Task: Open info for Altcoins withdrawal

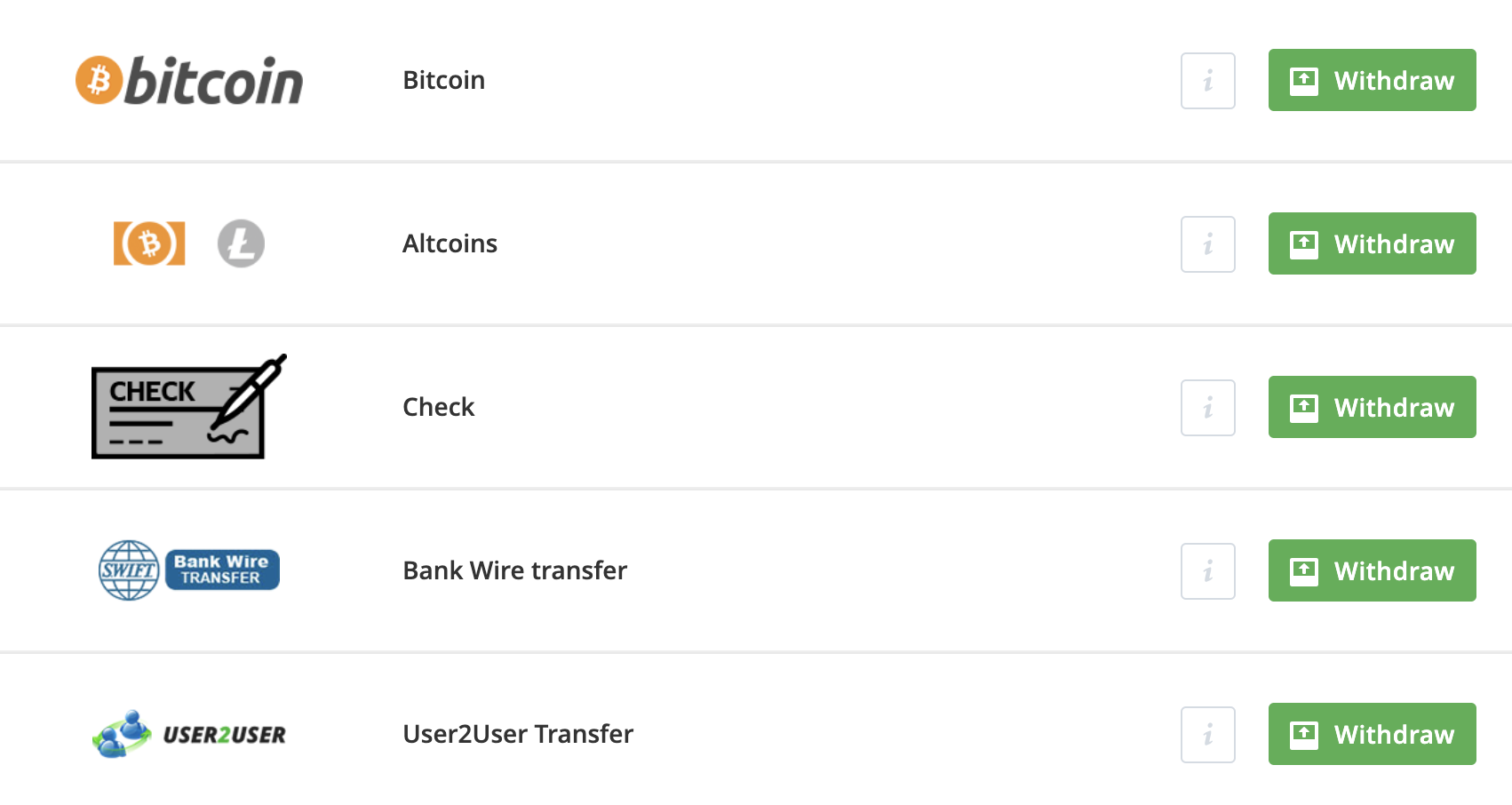Action: 1207,244
